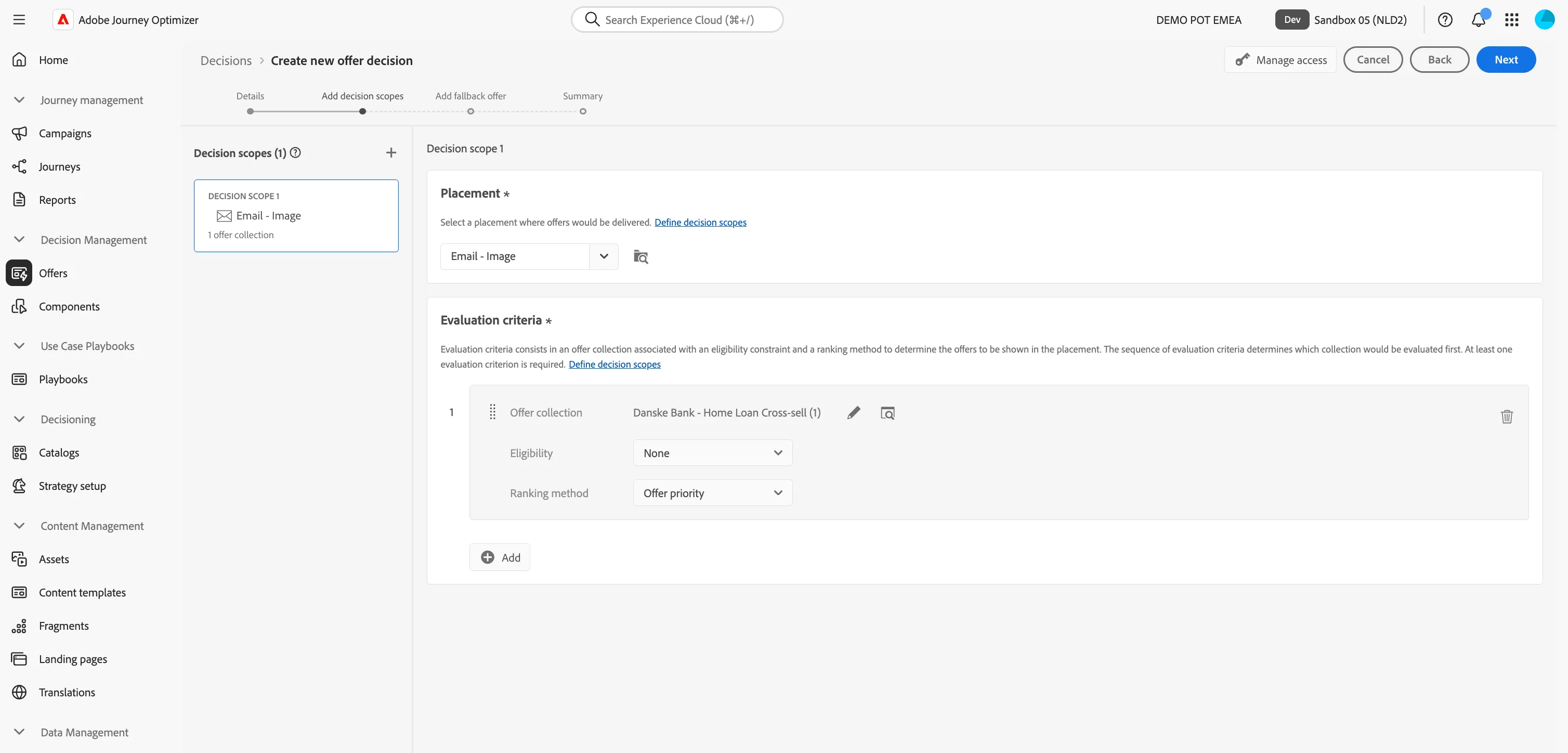
Task: Focus the Search Experience Cloud field
Action: point(677,19)
